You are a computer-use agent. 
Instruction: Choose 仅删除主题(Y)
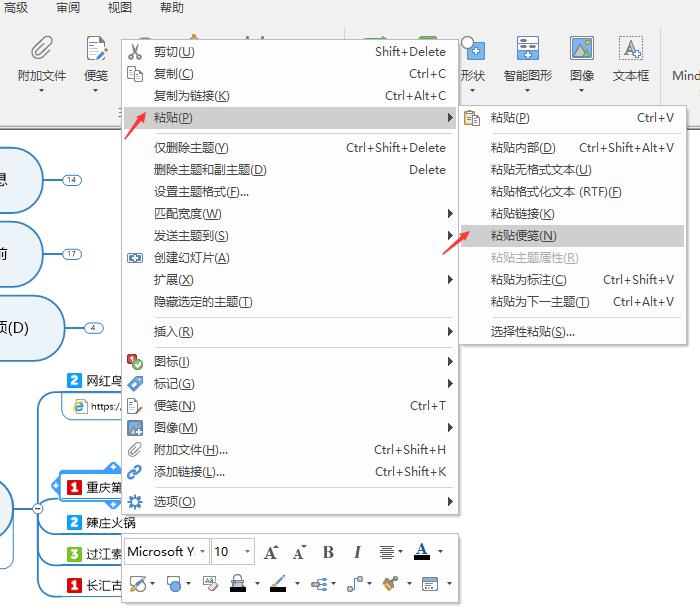click(290, 148)
